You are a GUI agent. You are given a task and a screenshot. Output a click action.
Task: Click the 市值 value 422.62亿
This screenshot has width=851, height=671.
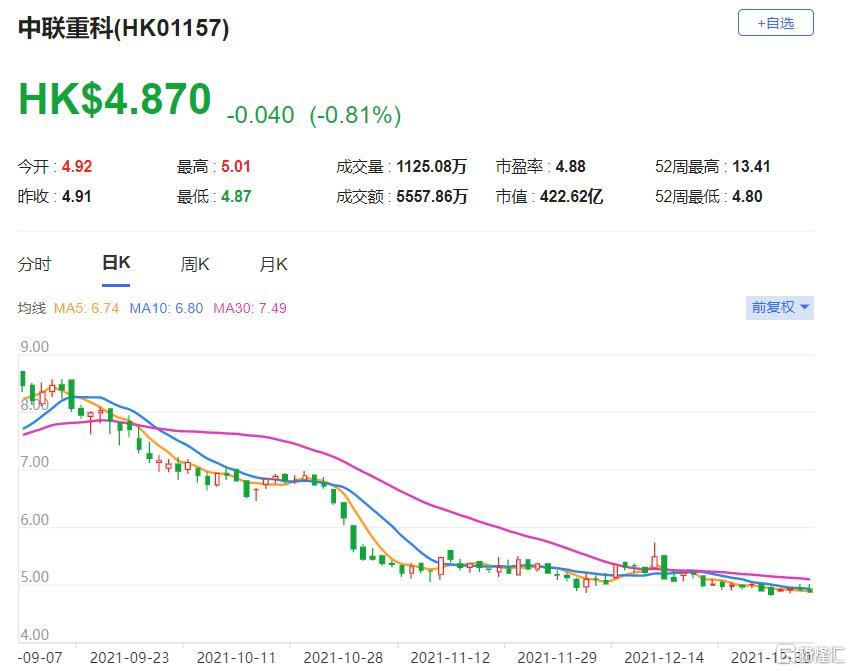(x=571, y=196)
